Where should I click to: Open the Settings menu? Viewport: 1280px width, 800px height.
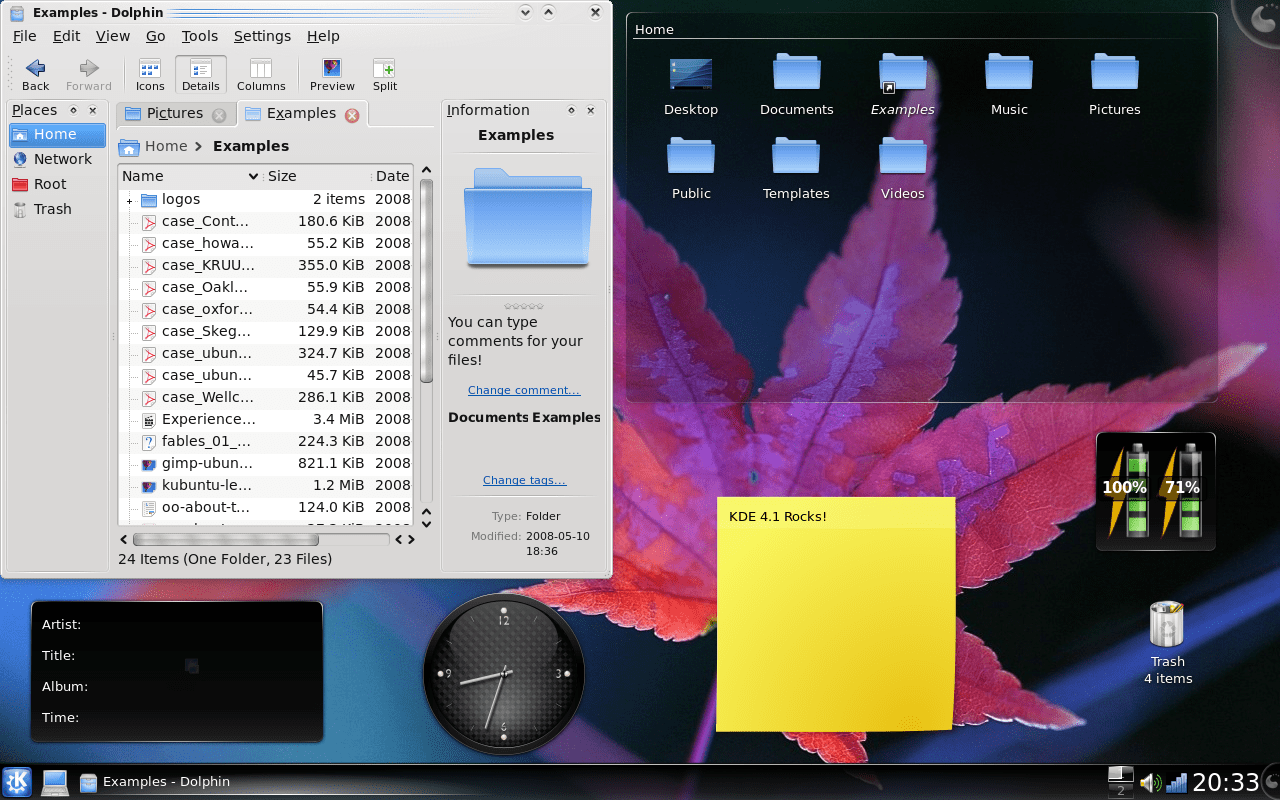[262, 36]
